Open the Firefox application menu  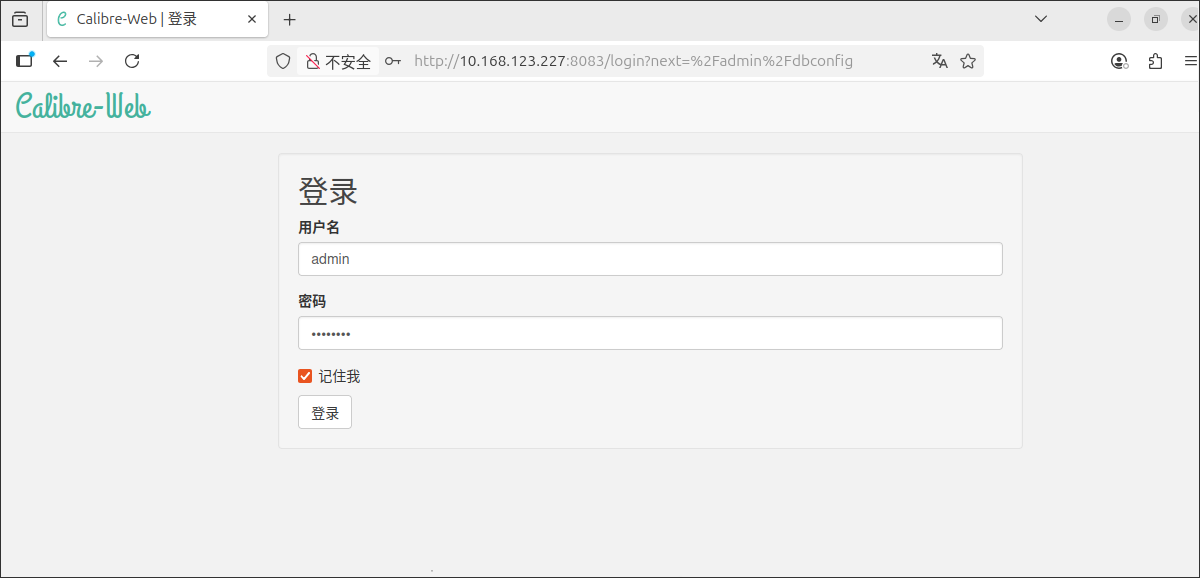coord(1190,61)
